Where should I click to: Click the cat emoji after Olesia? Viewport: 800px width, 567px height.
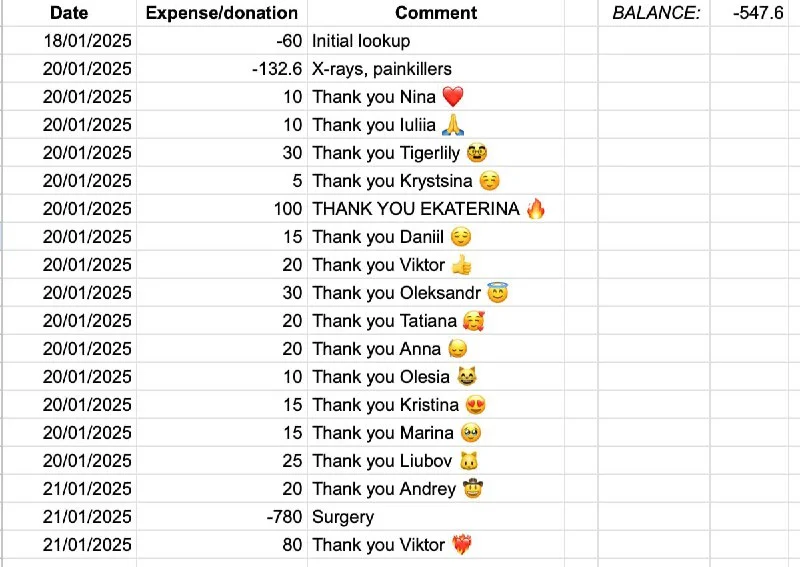pos(467,377)
